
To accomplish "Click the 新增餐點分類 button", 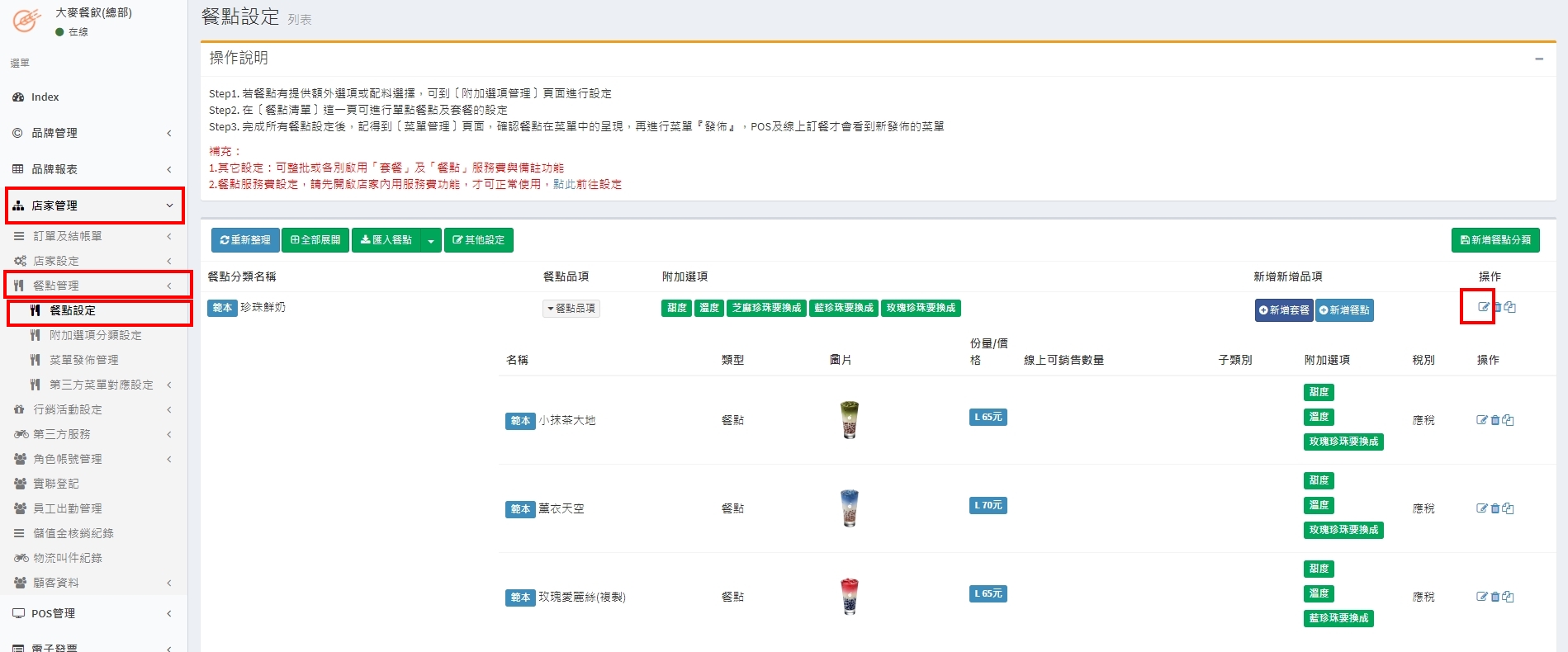I will [1495, 240].
